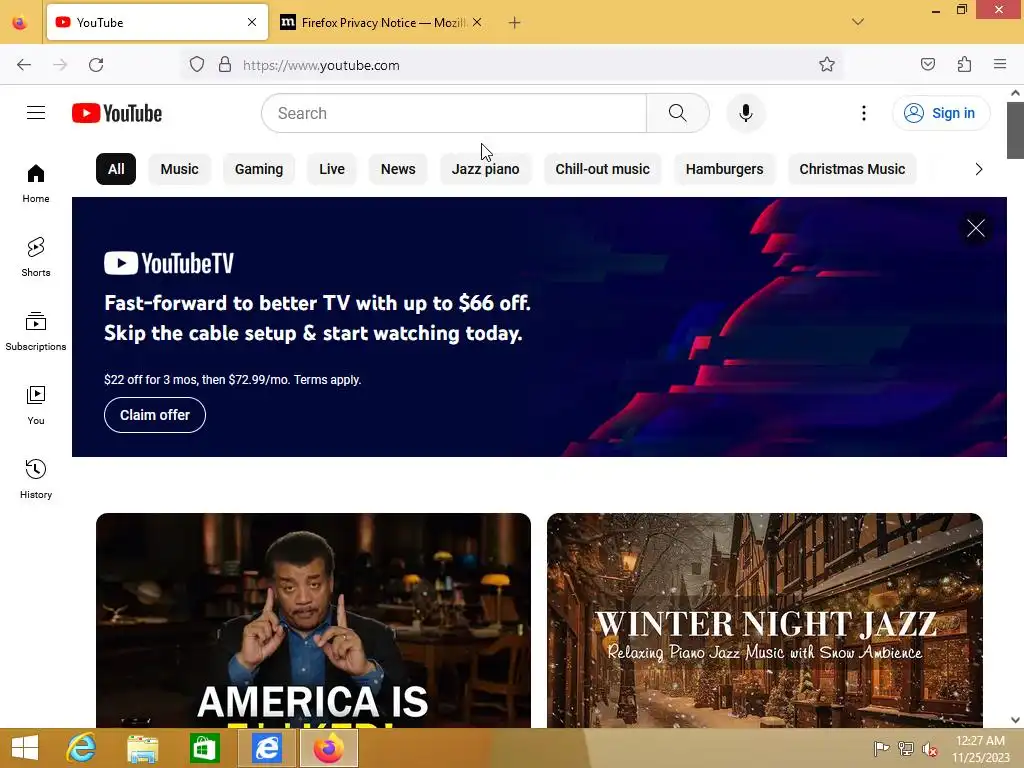Viewport: 1024px width, 768px height.
Task: Select the Gaming category chip
Action: click(x=259, y=169)
